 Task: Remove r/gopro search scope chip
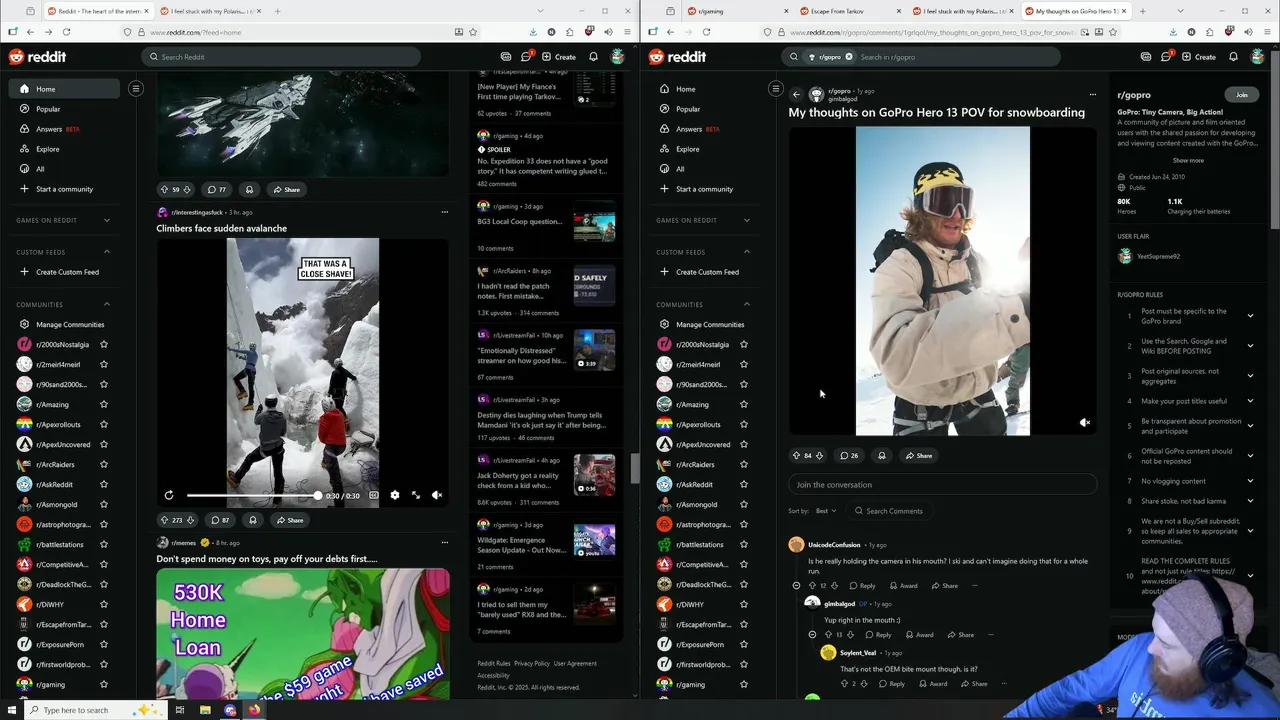click(849, 57)
